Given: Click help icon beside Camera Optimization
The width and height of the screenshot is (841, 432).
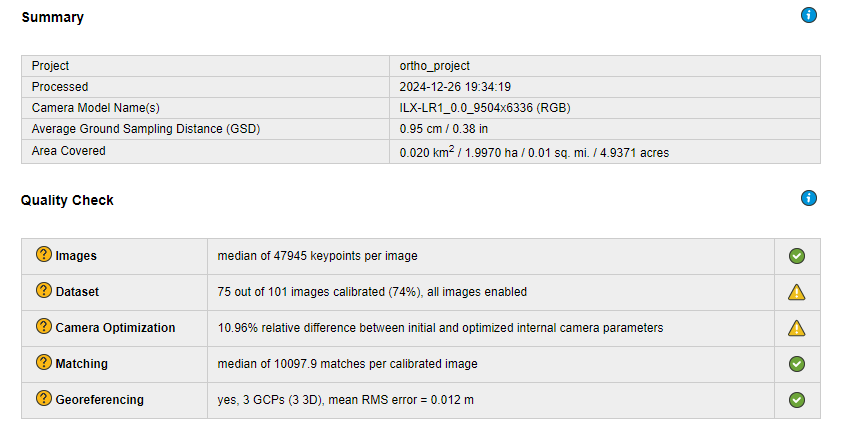Looking at the screenshot, I should 44,327.
